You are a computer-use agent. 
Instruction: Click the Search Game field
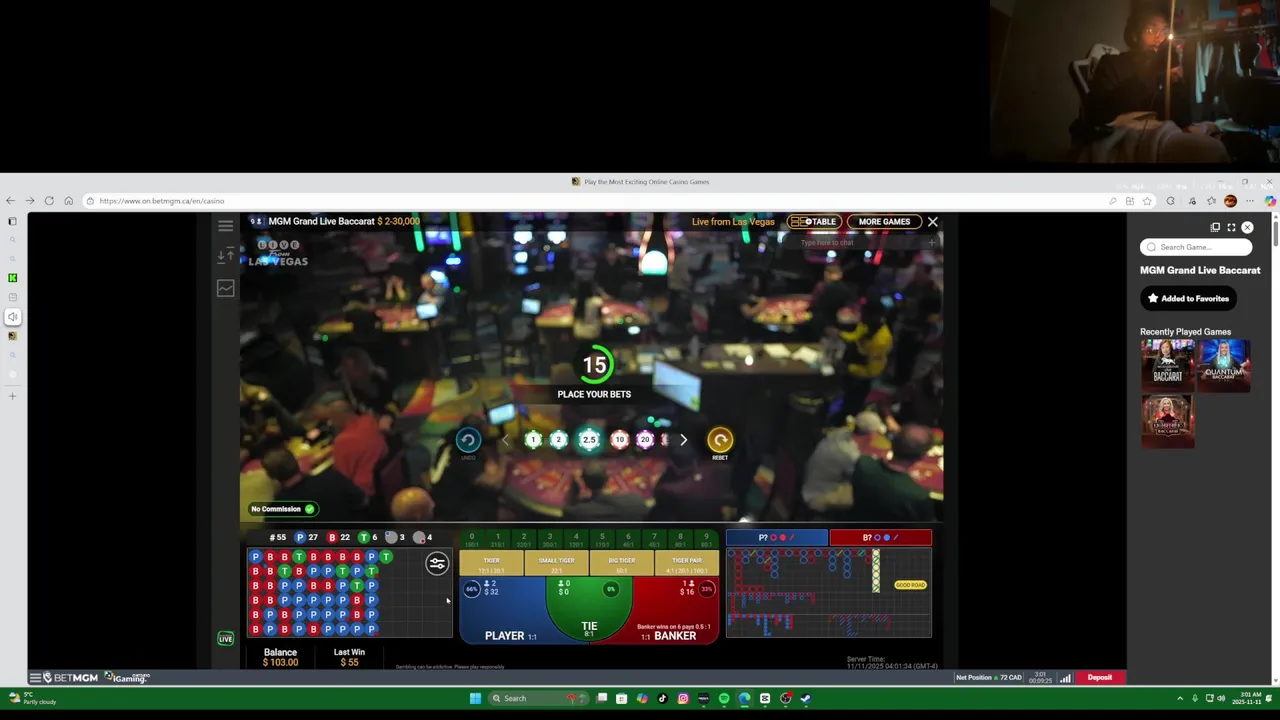tap(1197, 247)
